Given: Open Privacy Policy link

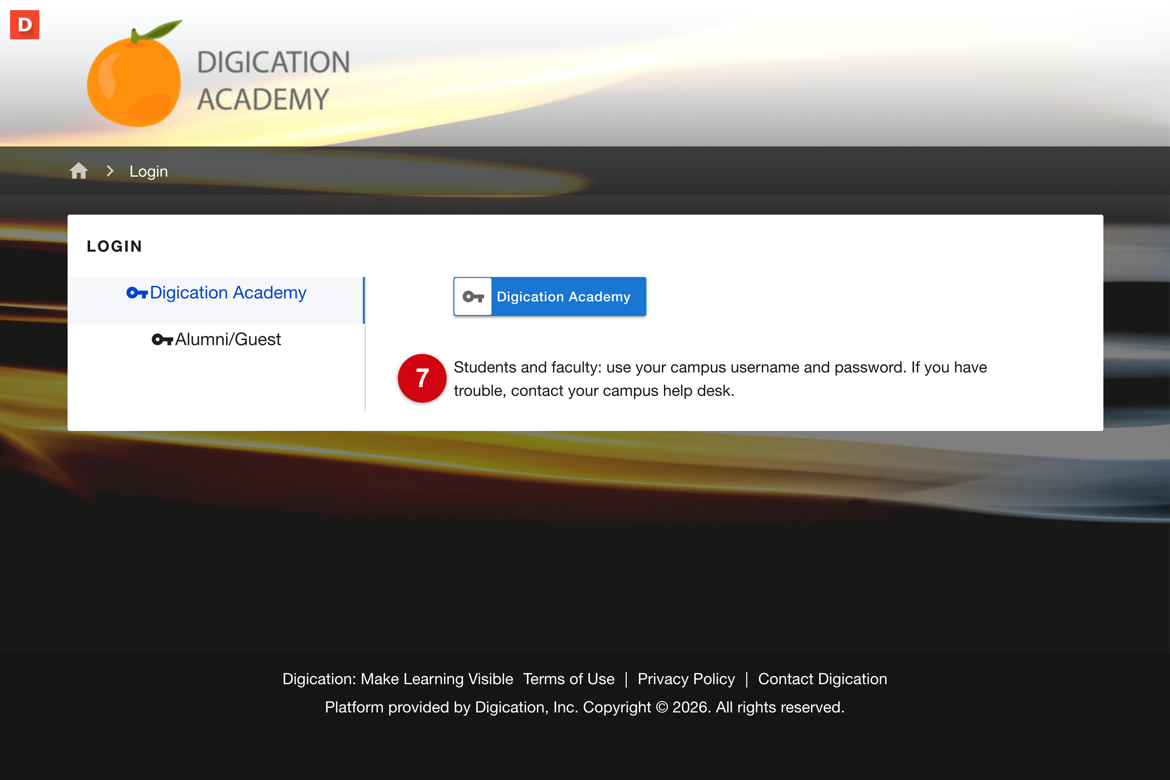Looking at the screenshot, I should [x=686, y=679].
